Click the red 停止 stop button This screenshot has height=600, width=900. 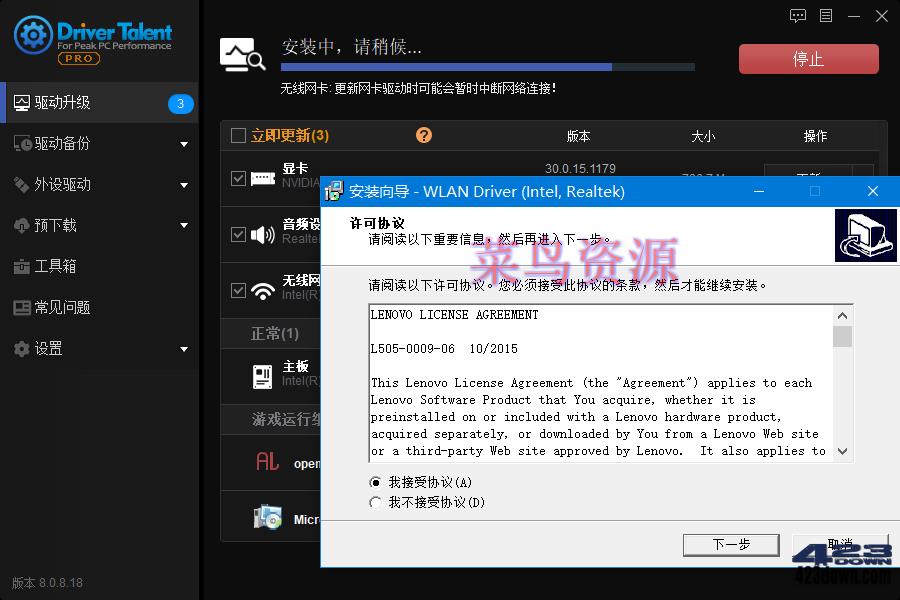point(807,58)
